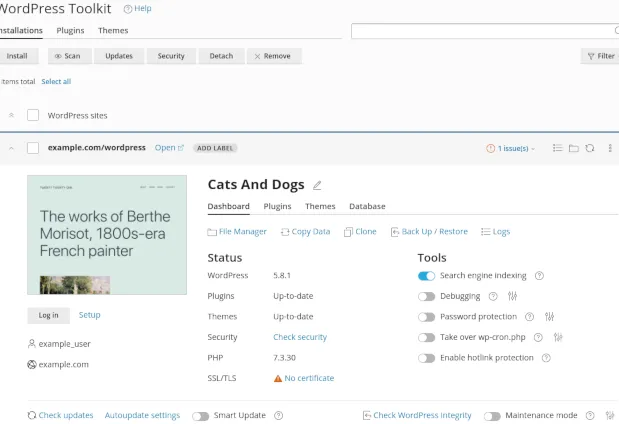Open the Filter dropdown
The image size is (619, 424).
pos(601,56)
